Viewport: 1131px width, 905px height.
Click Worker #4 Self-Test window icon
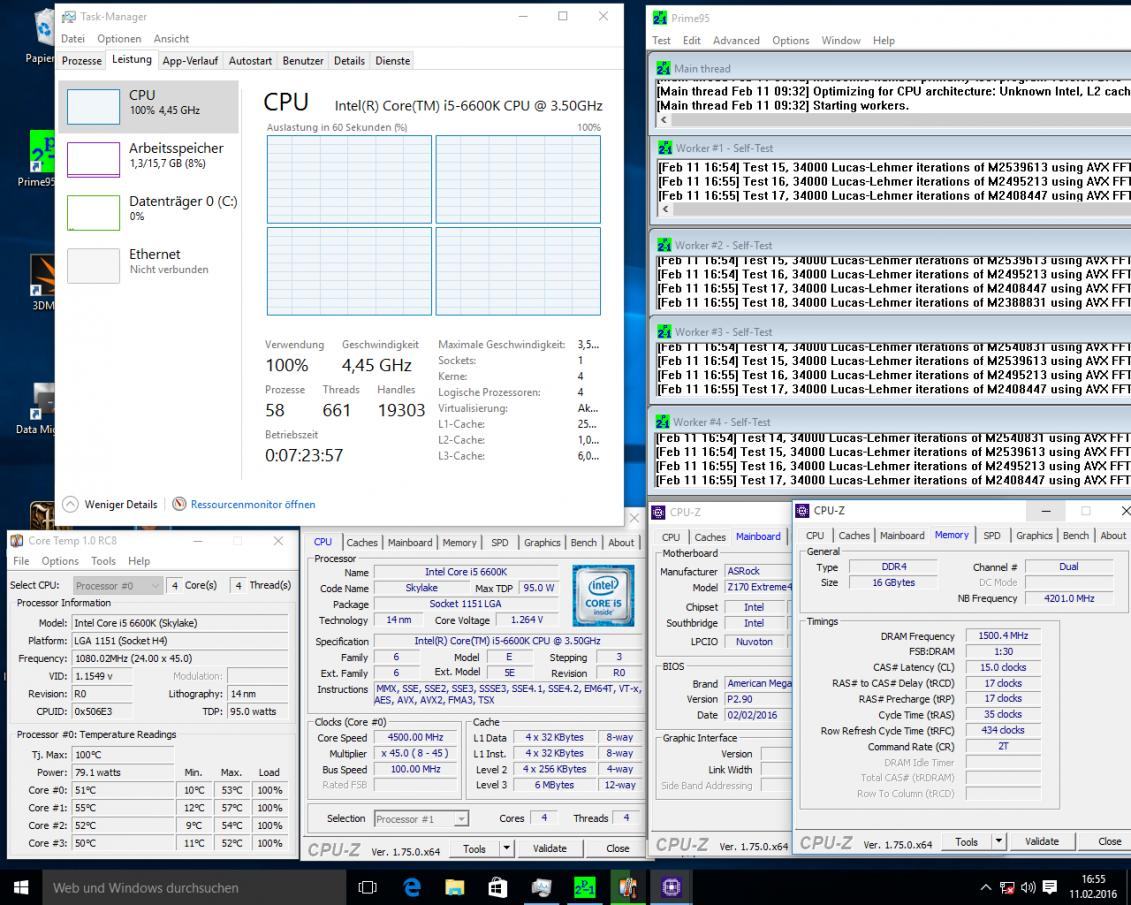coord(662,422)
